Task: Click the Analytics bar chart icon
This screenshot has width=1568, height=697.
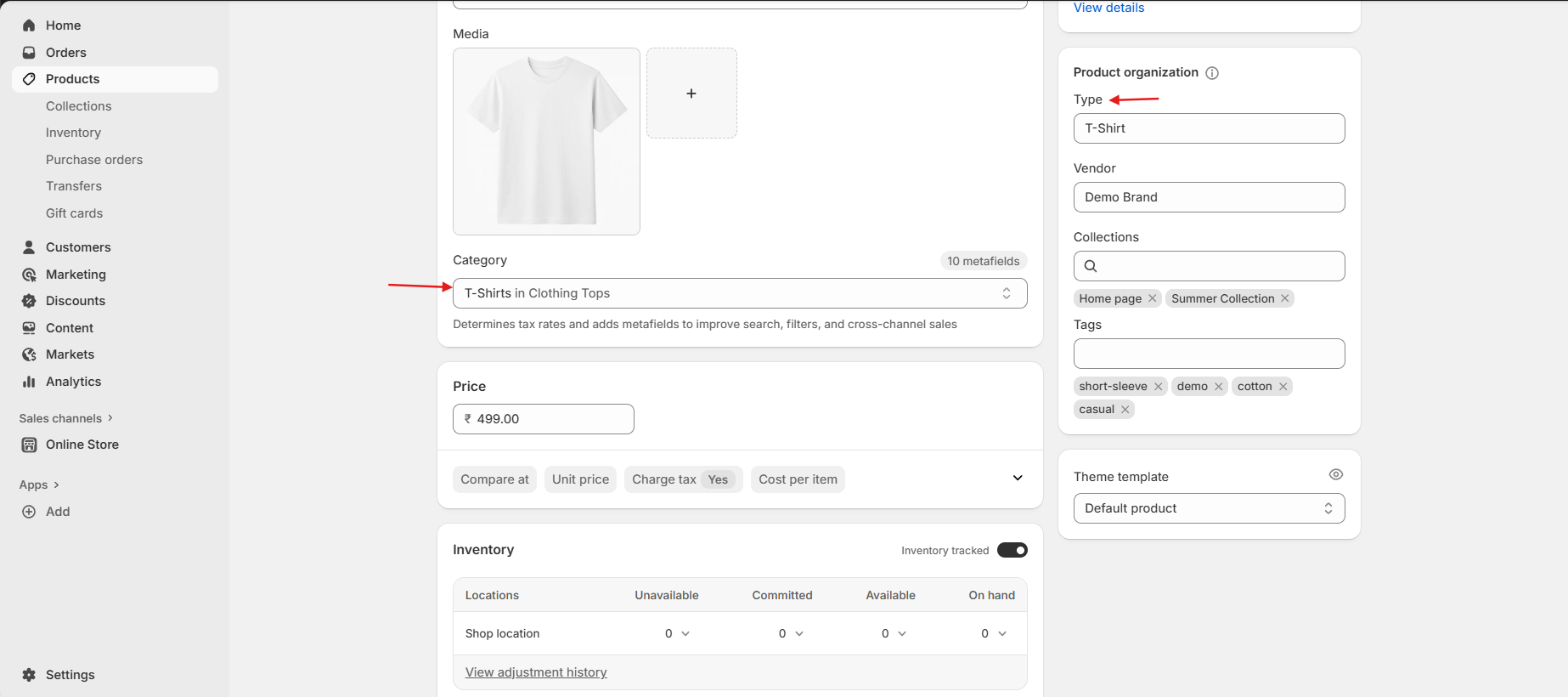Action: coord(29,382)
